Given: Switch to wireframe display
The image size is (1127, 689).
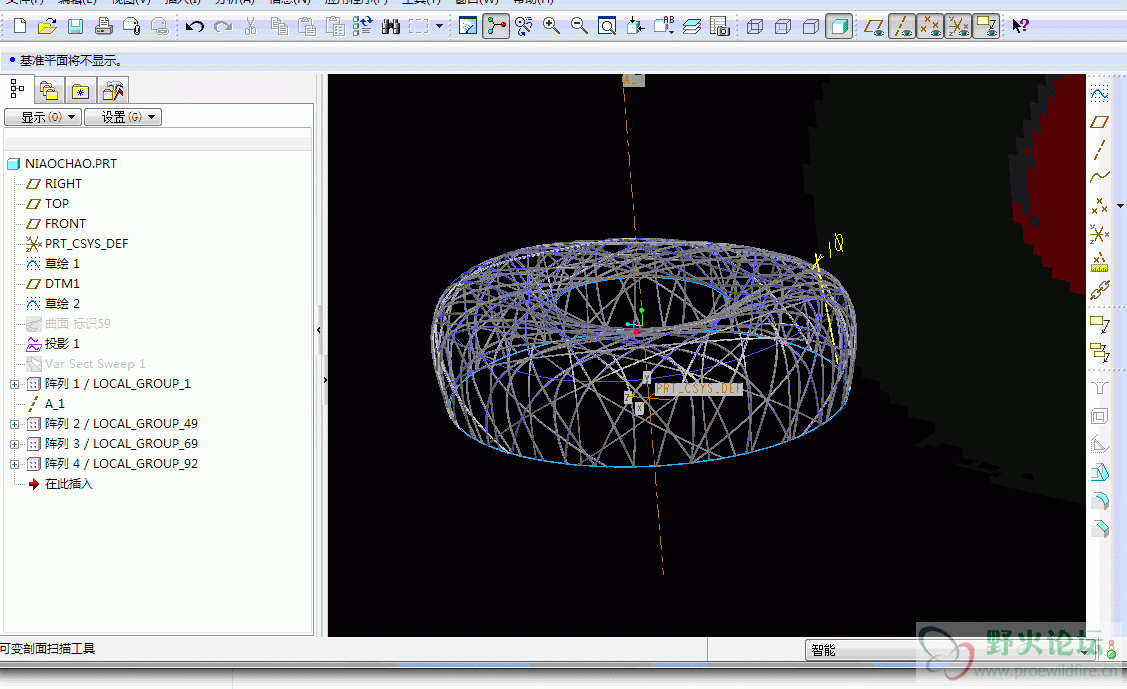Looking at the screenshot, I should pos(755,27).
